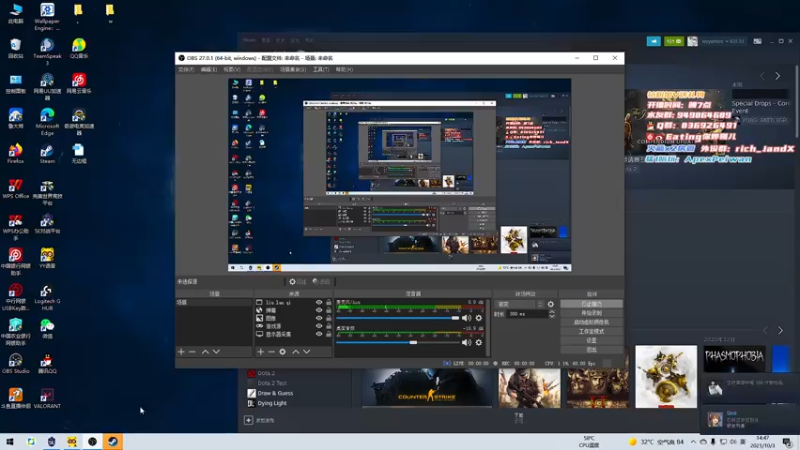Image resolution: width=800 pixels, height=450 pixels.
Task: Toggle visibility of the 弹幕 source
Action: (319, 310)
